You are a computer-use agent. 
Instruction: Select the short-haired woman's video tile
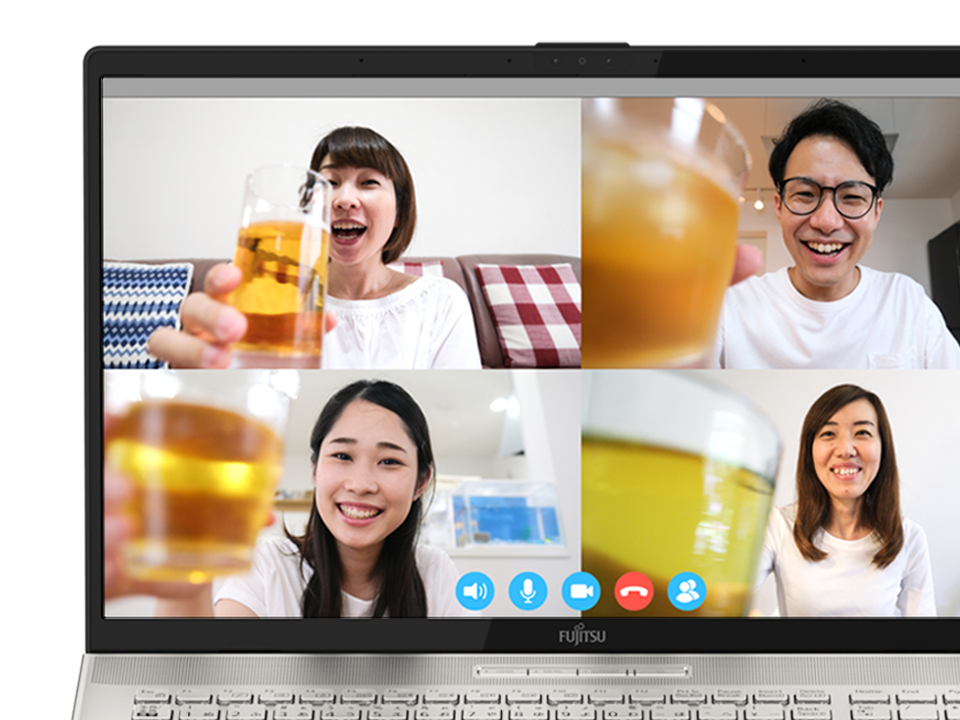click(342, 233)
